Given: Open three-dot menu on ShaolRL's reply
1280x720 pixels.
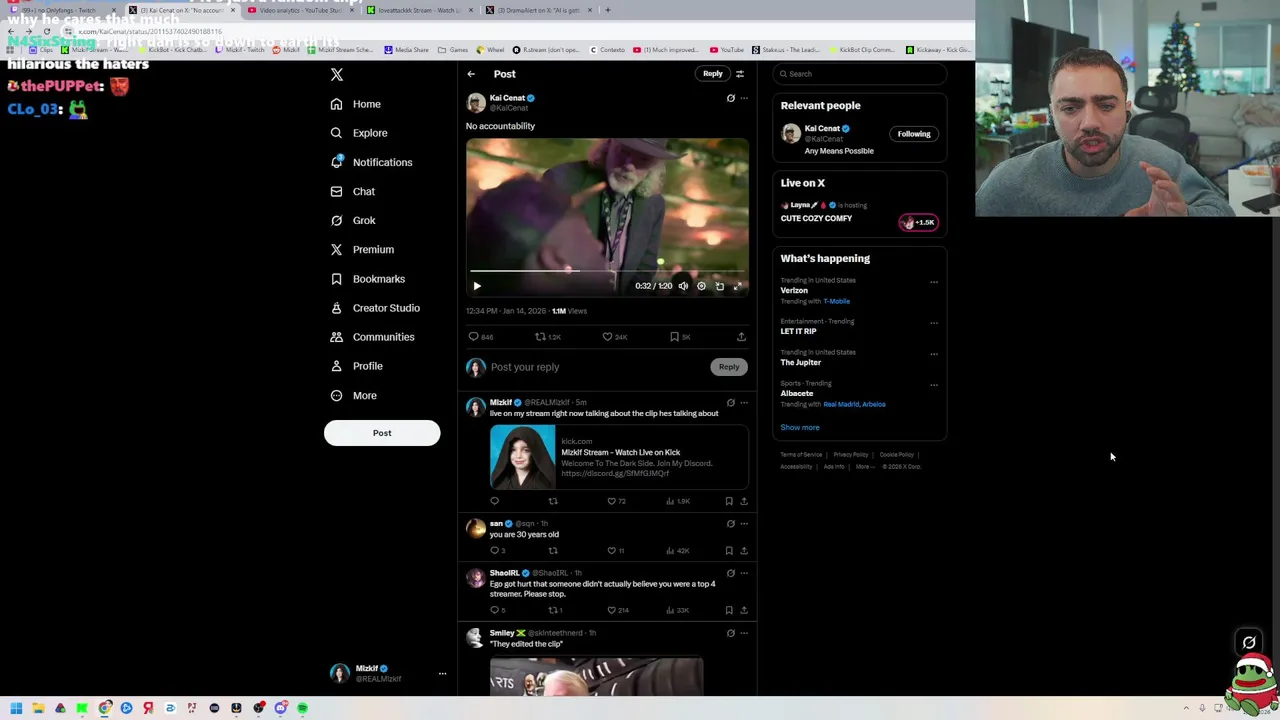Looking at the screenshot, I should click(743, 573).
